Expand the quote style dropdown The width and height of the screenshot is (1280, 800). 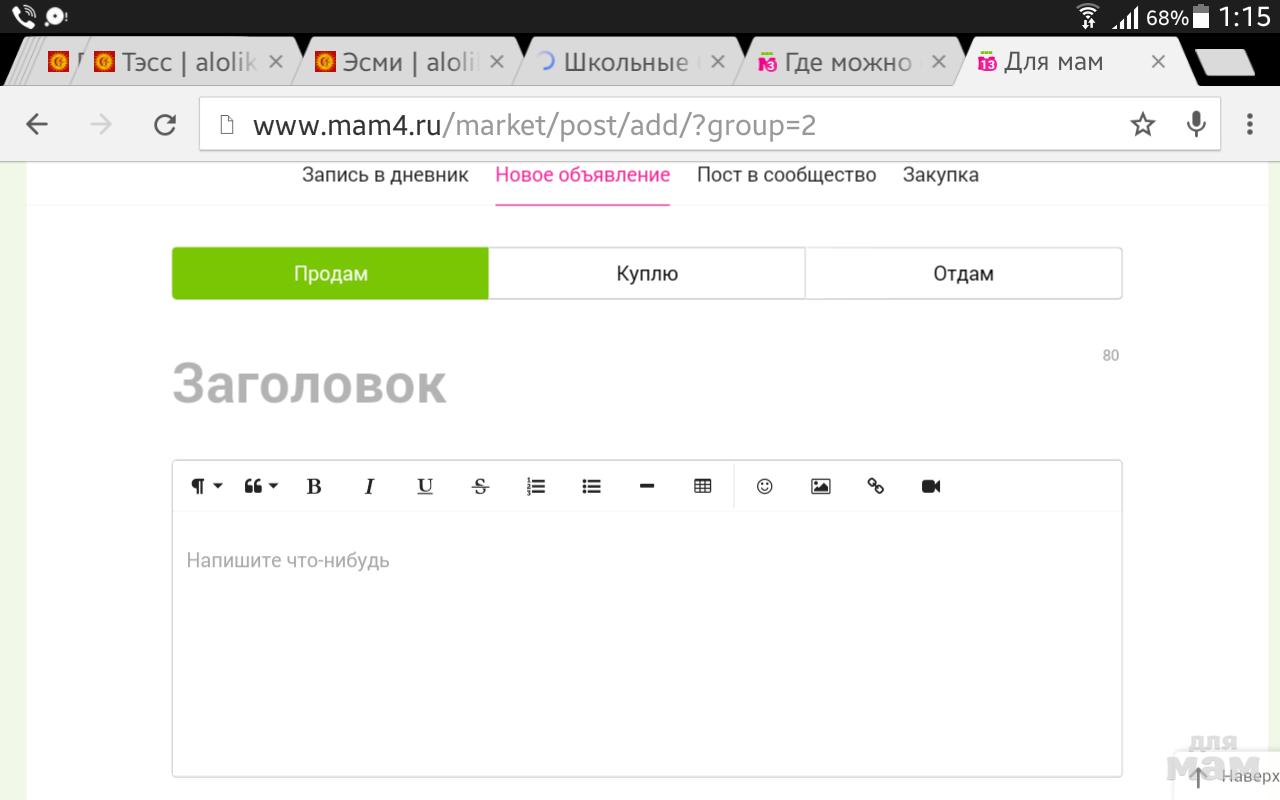coord(260,487)
